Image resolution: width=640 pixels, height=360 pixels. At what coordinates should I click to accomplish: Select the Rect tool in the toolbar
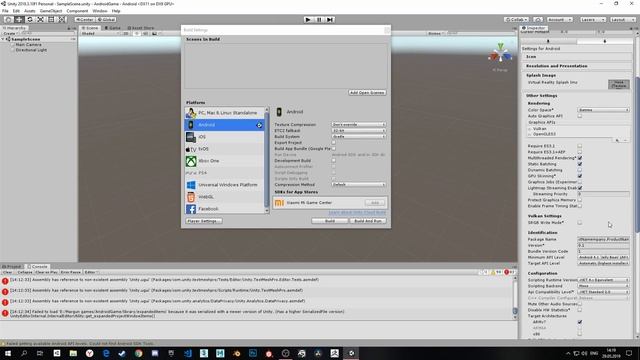pos(51,20)
